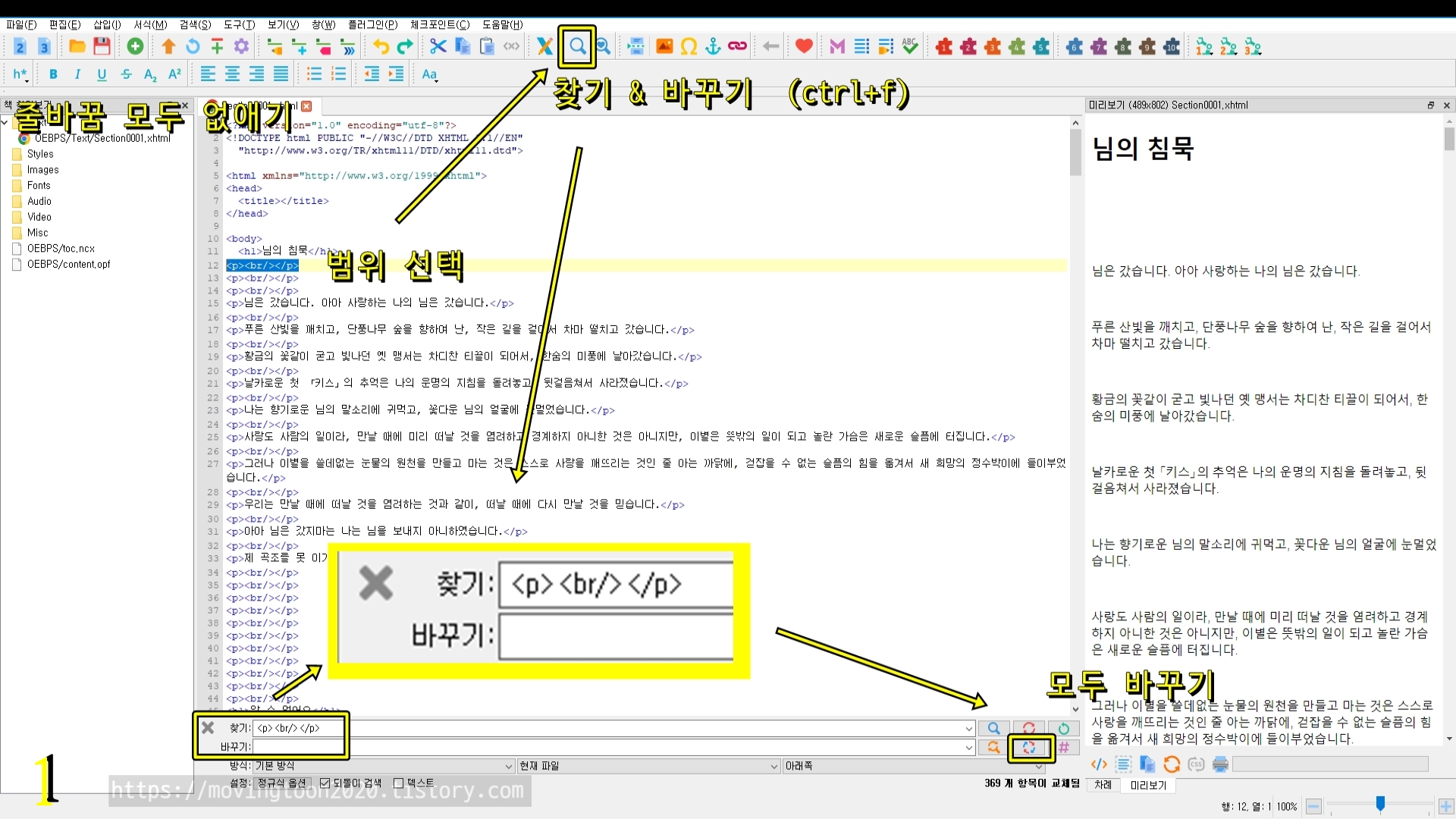Open 체크포인트(C) menu
The image size is (1456, 819).
[x=440, y=24]
